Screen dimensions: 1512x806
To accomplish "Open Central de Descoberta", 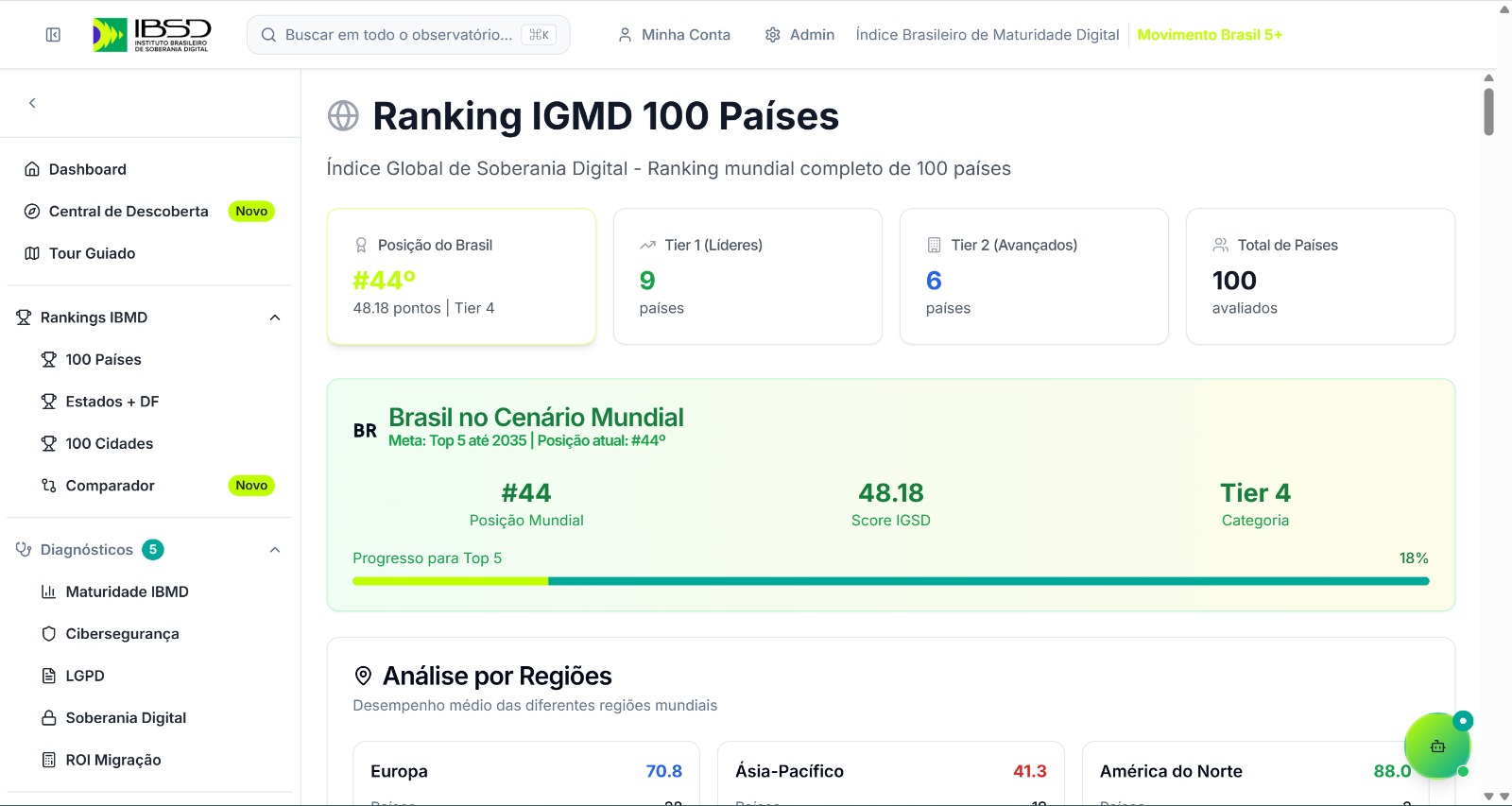I will click(129, 212).
